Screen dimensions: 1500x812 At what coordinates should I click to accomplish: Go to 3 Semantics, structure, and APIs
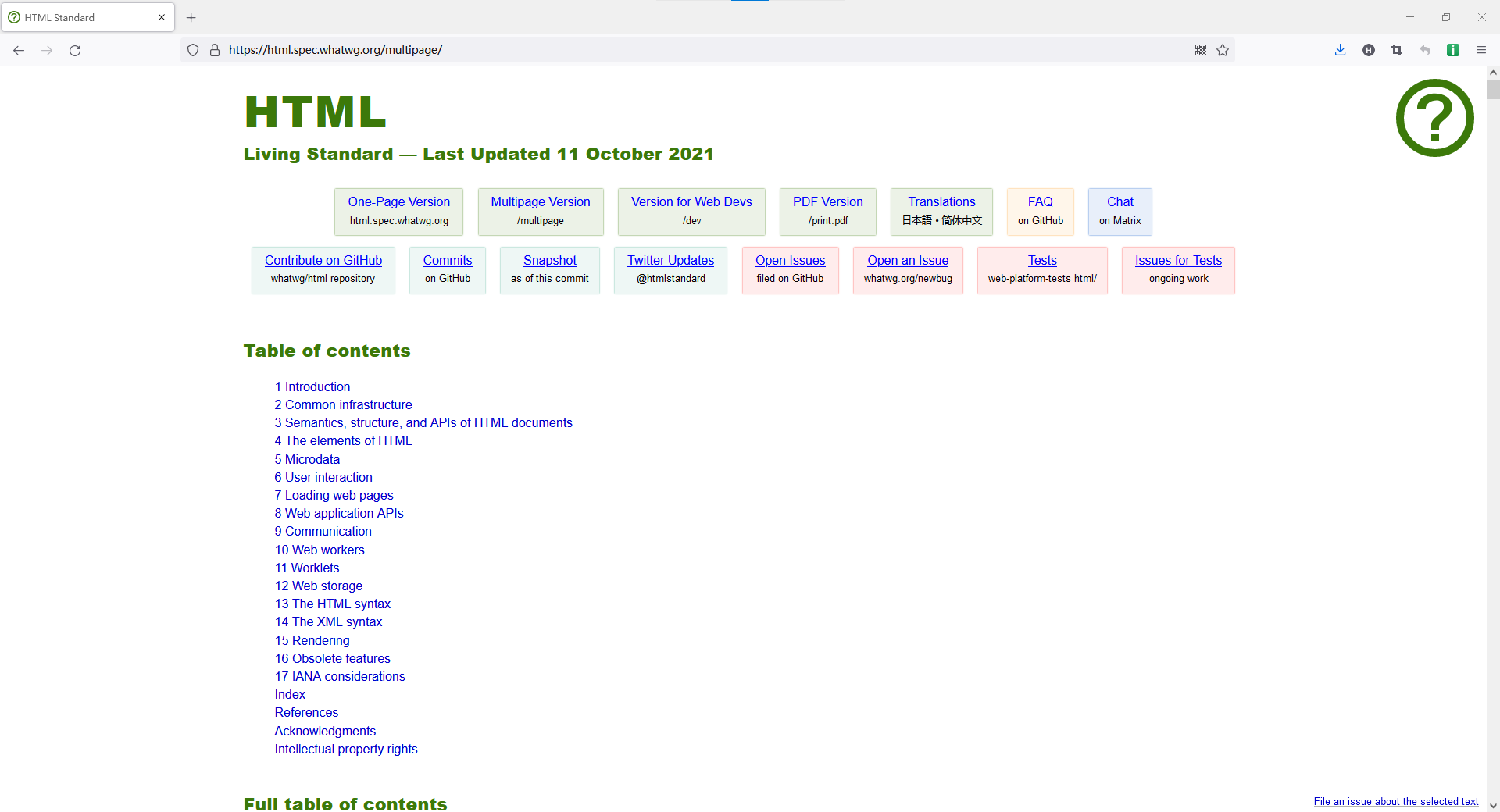click(x=423, y=422)
